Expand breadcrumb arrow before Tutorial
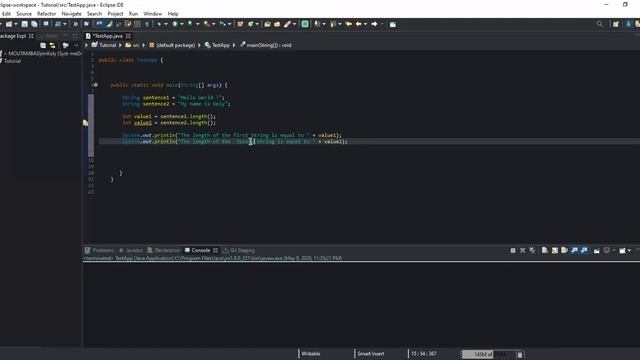Viewport: 640px width, 360px height. coord(87,45)
